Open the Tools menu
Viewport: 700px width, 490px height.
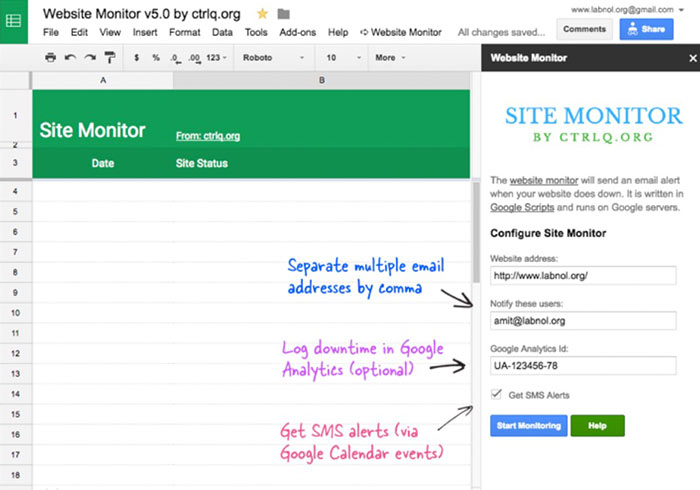coord(256,32)
